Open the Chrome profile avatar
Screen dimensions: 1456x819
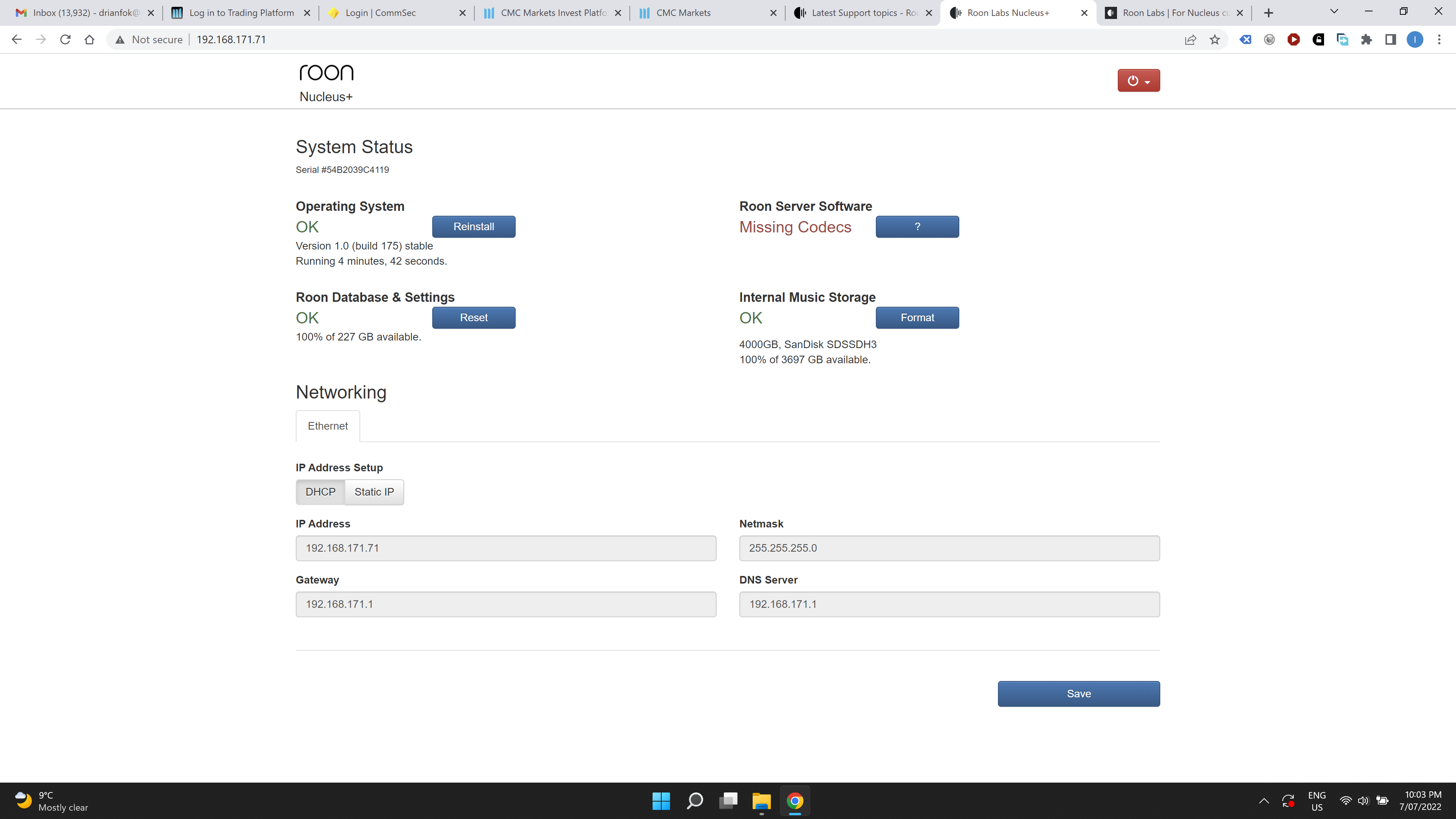pos(1415,39)
